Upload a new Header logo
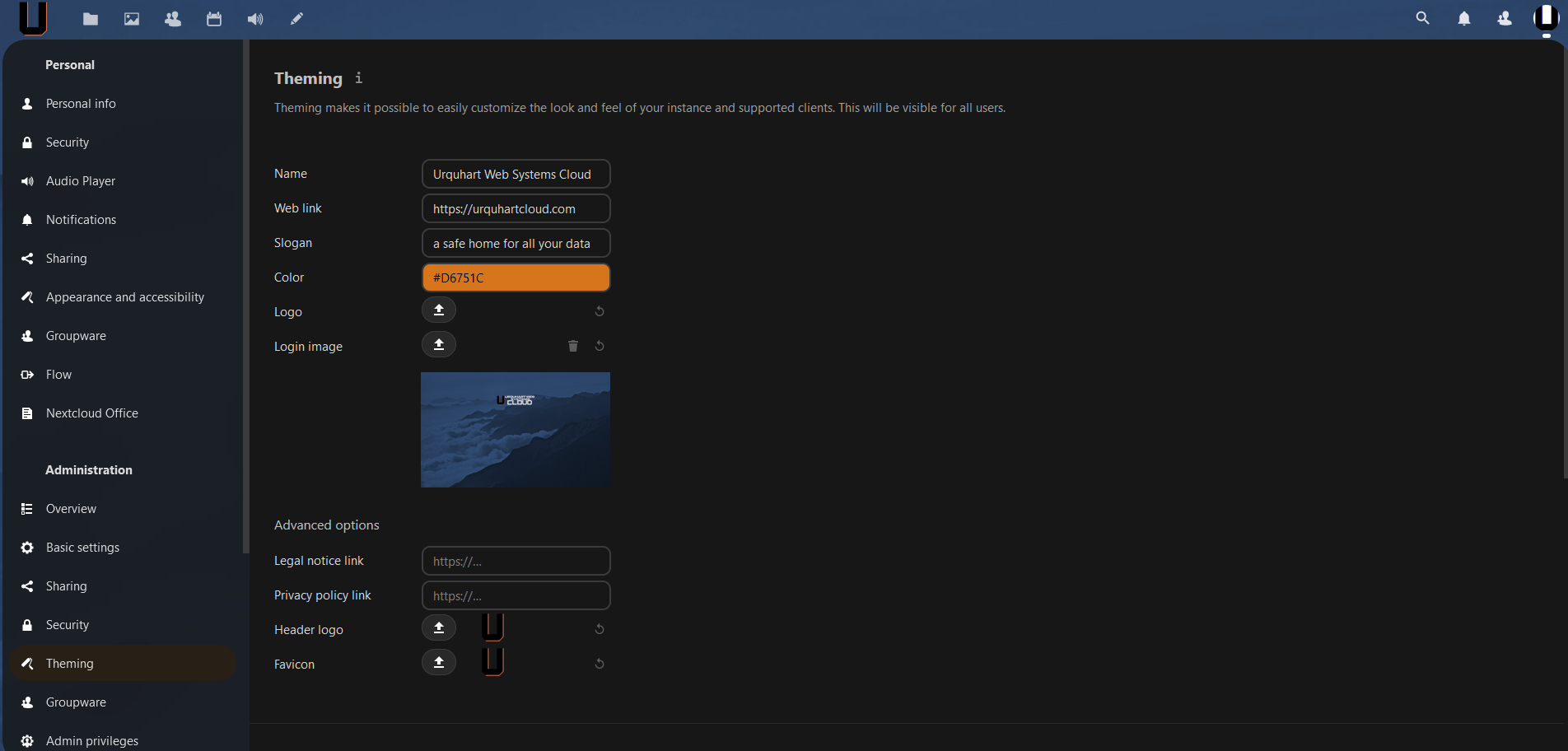This screenshot has width=1568, height=751. (x=439, y=628)
